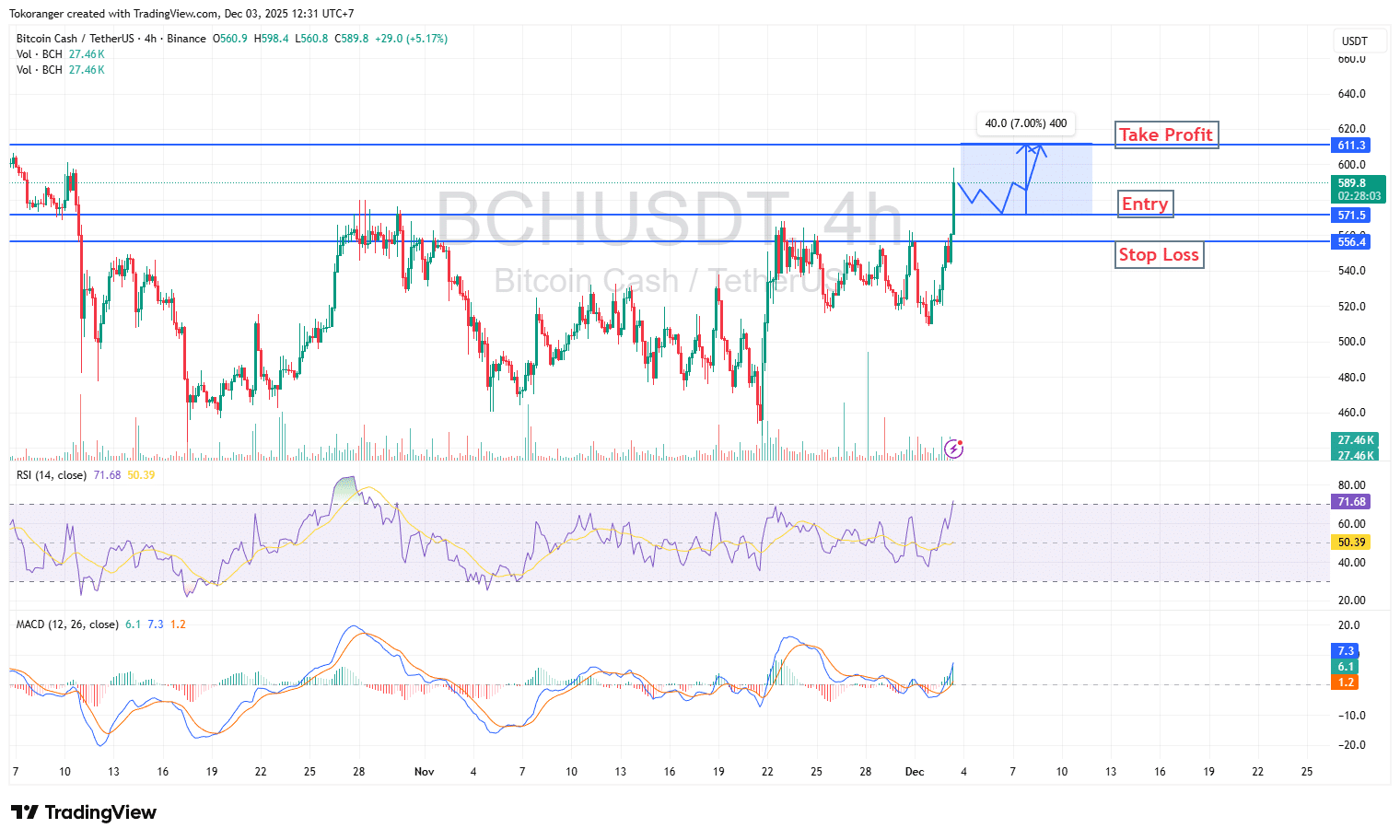Click the second Vol · BCH legend row
The image size is (1400, 840).
tap(40, 70)
